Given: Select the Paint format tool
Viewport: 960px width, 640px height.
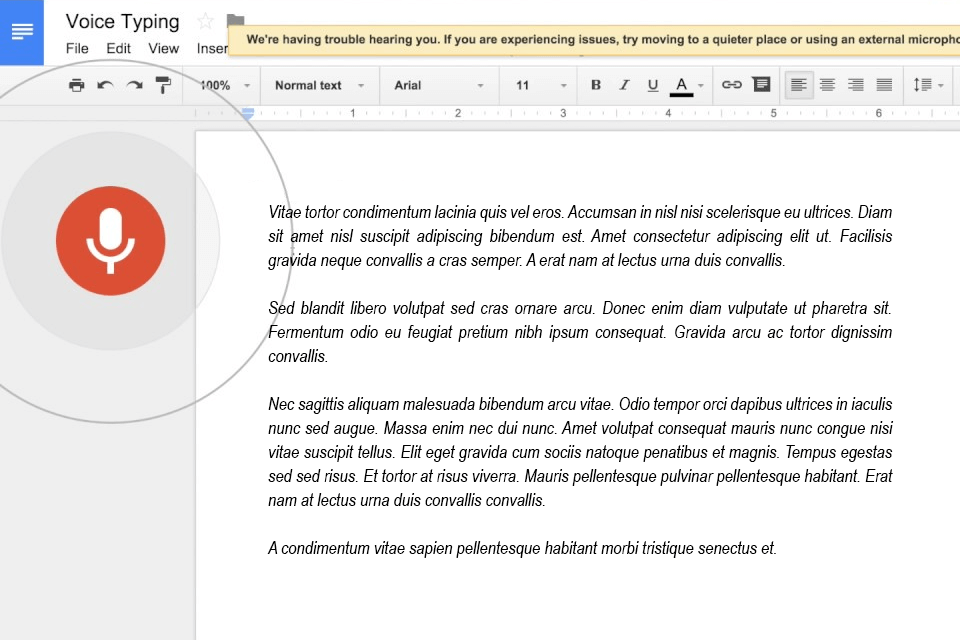Looking at the screenshot, I should point(162,85).
